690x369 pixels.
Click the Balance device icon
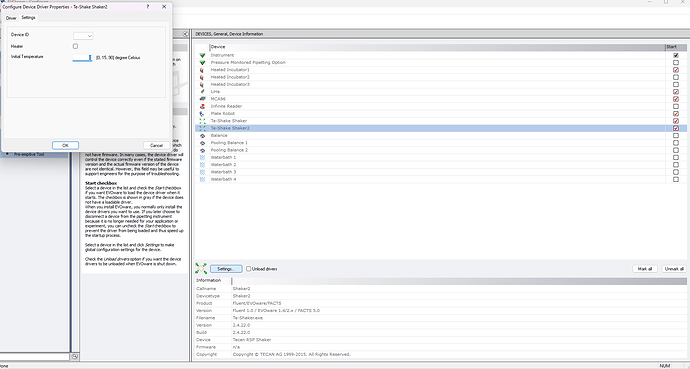pyautogui.click(x=202, y=135)
